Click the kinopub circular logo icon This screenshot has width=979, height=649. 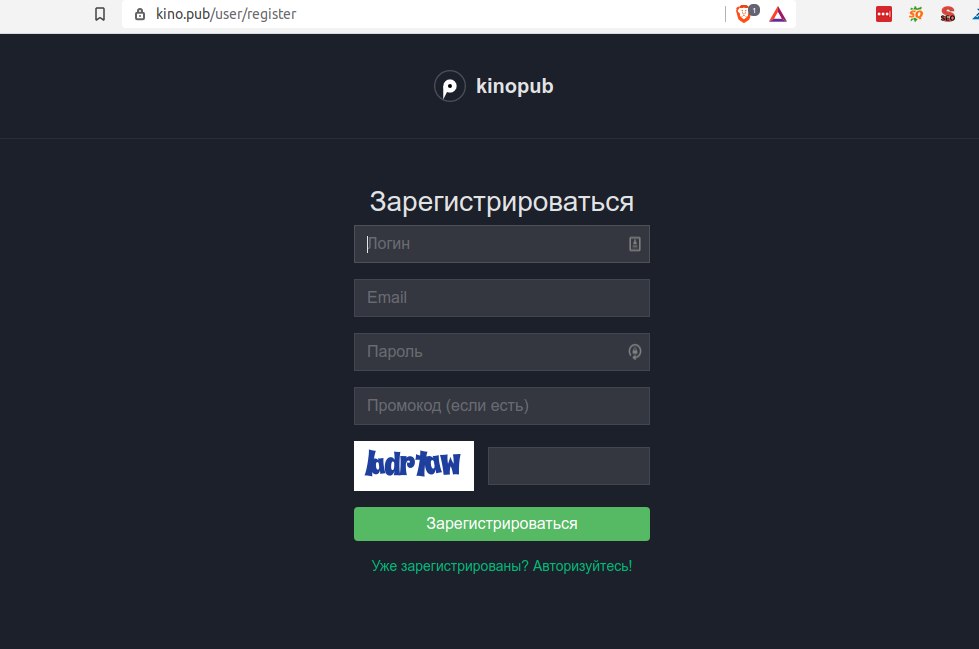[x=450, y=86]
